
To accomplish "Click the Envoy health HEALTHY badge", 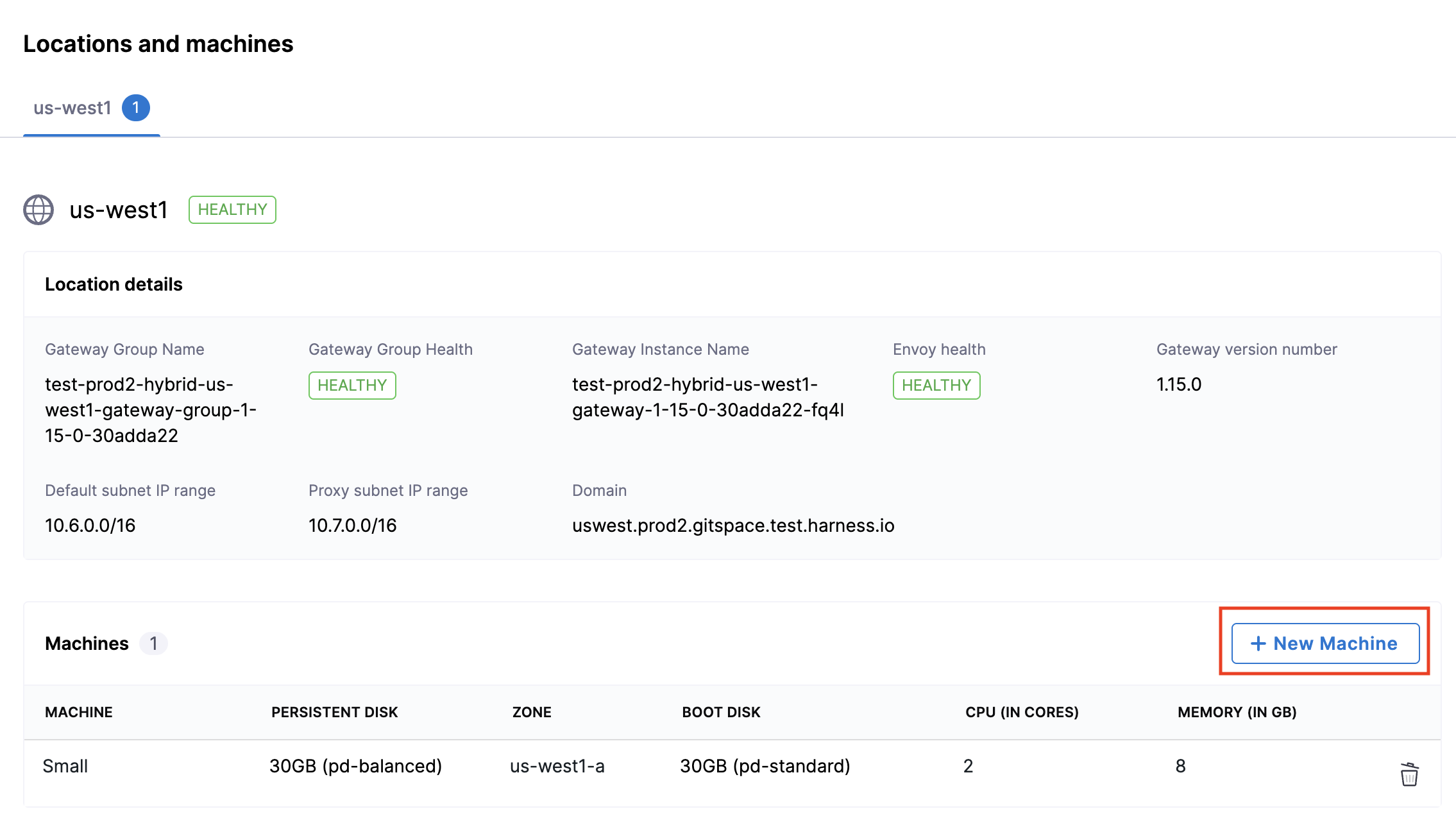I will coord(936,386).
